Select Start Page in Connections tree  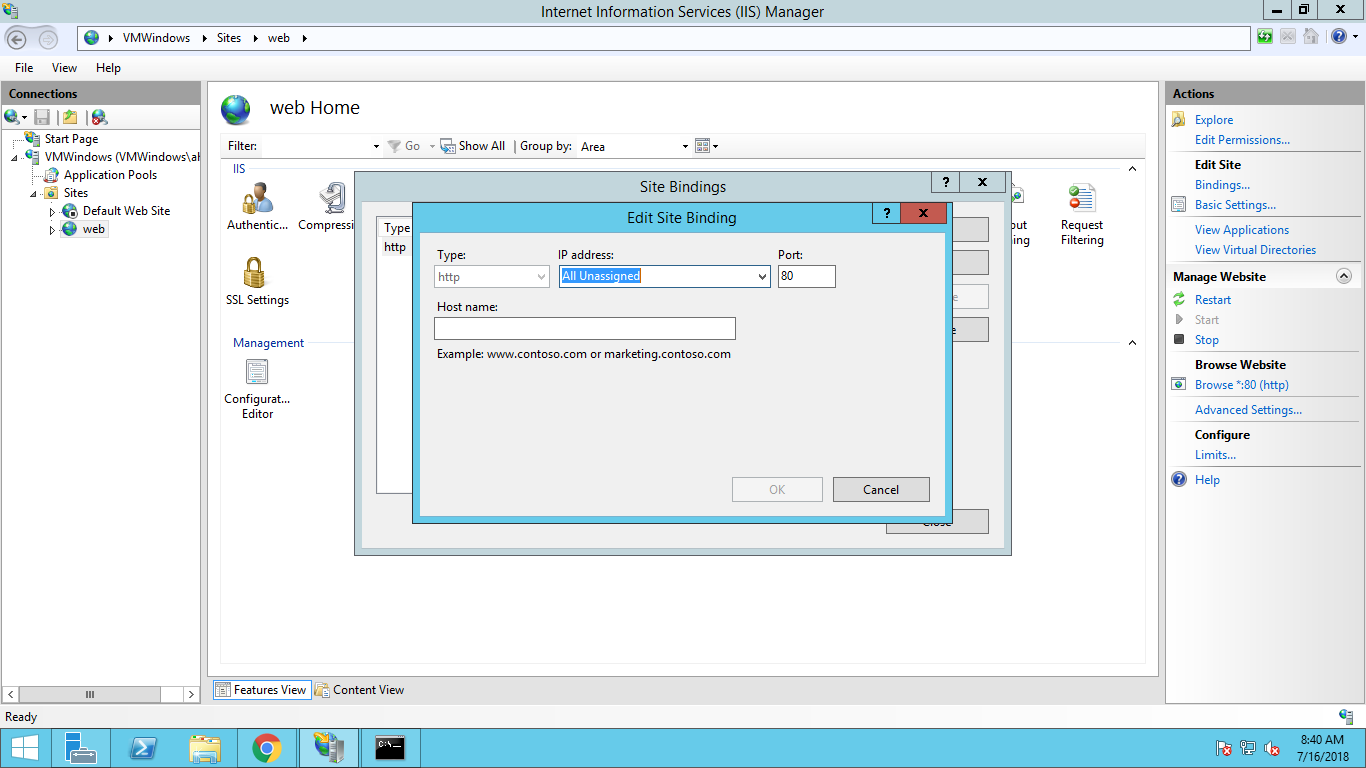[71, 139]
